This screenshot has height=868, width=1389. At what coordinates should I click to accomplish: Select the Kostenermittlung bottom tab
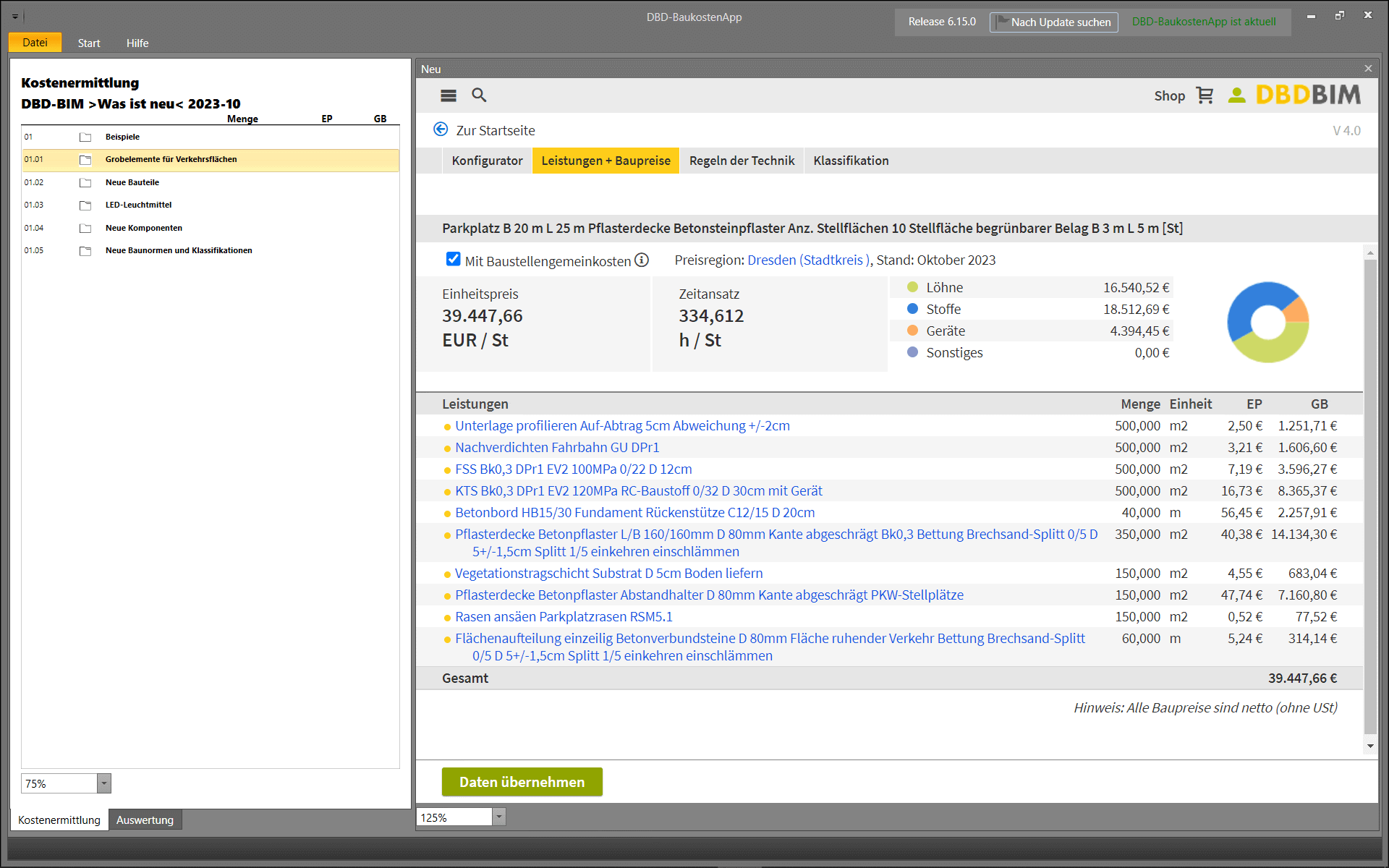[59, 820]
